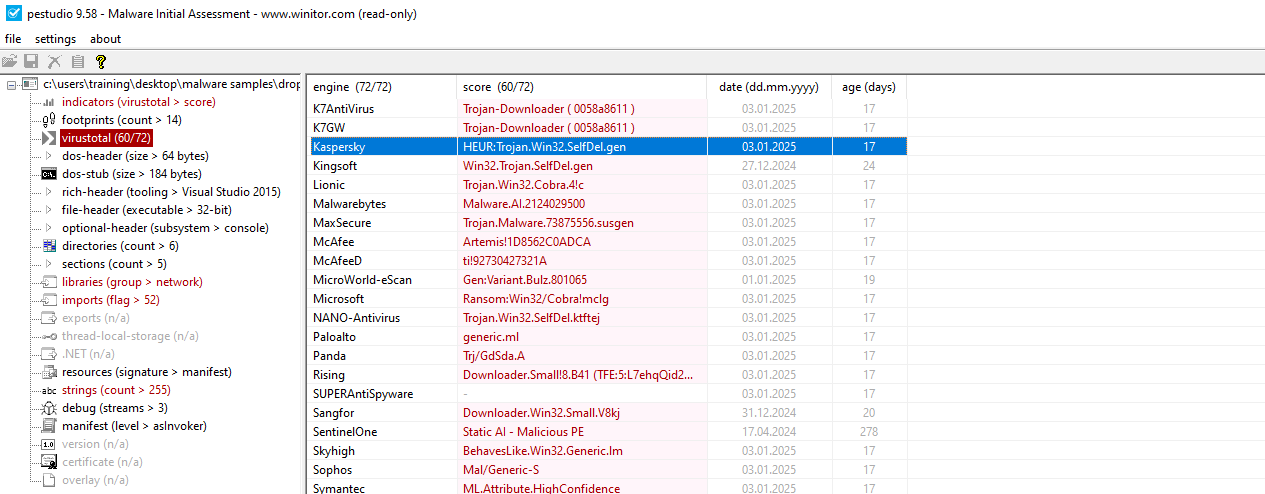The width and height of the screenshot is (1265, 494).
Task: Select the McAfeeD engine row
Action: pos(606,261)
